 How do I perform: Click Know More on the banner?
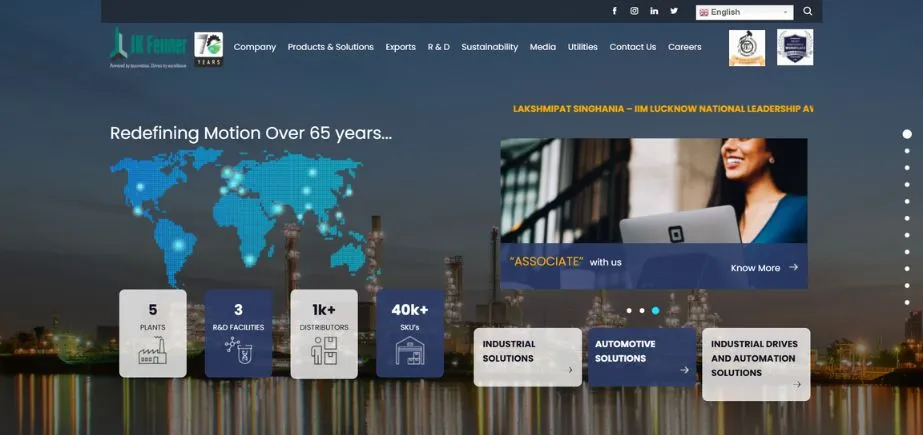click(x=764, y=268)
